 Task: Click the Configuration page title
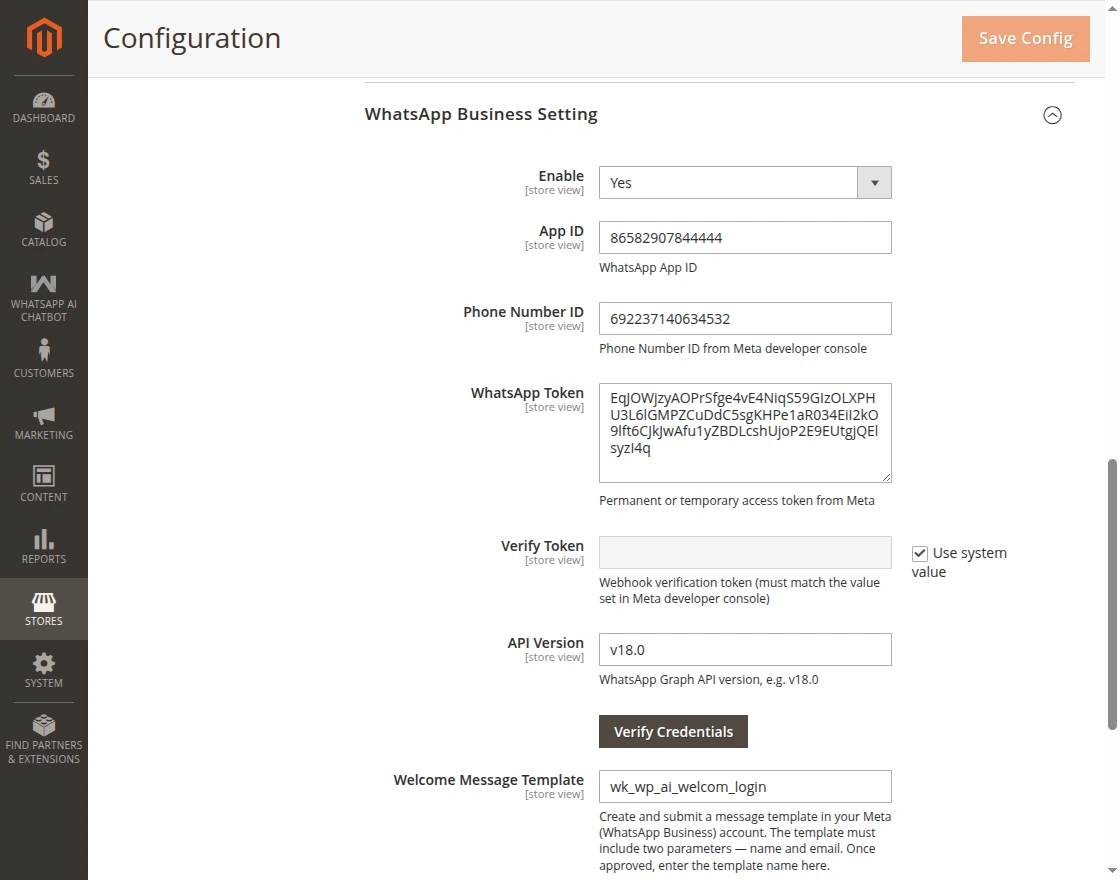tap(192, 39)
